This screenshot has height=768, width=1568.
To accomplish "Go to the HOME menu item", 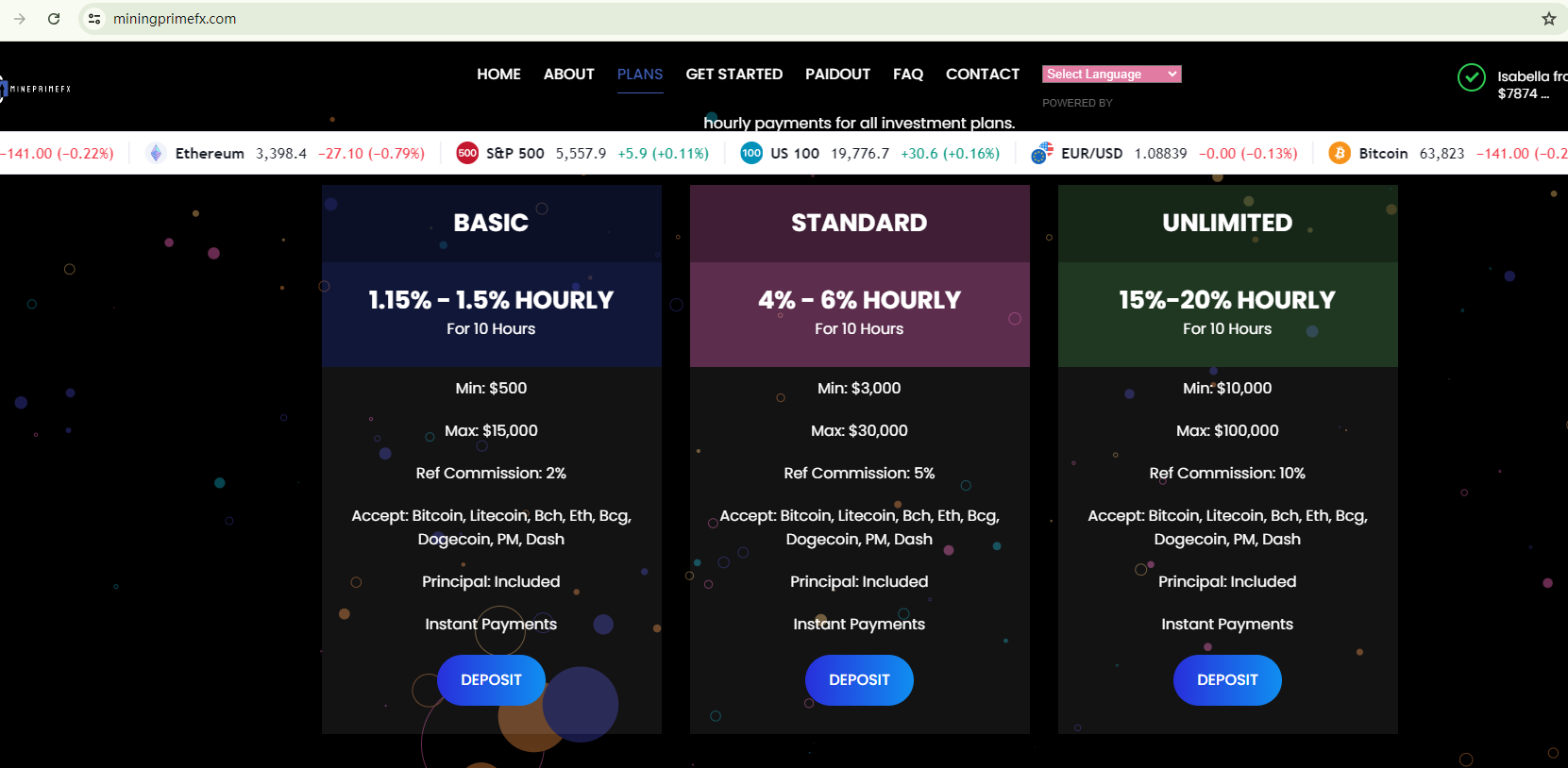I will coord(498,75).
